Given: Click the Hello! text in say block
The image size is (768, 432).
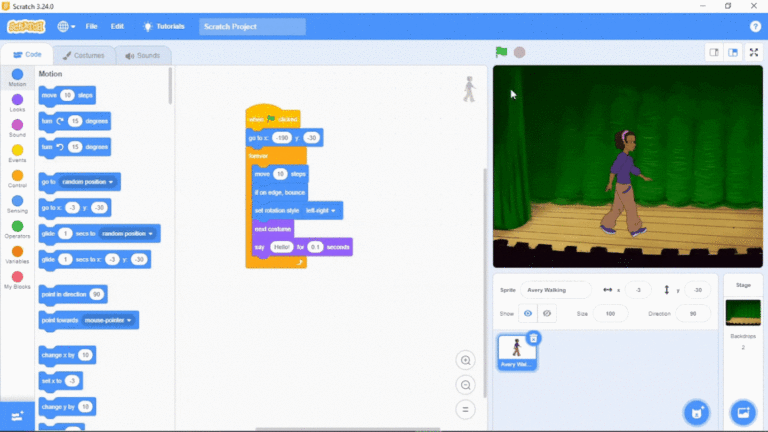Looking at the screenshot, I should pos(282,247).
